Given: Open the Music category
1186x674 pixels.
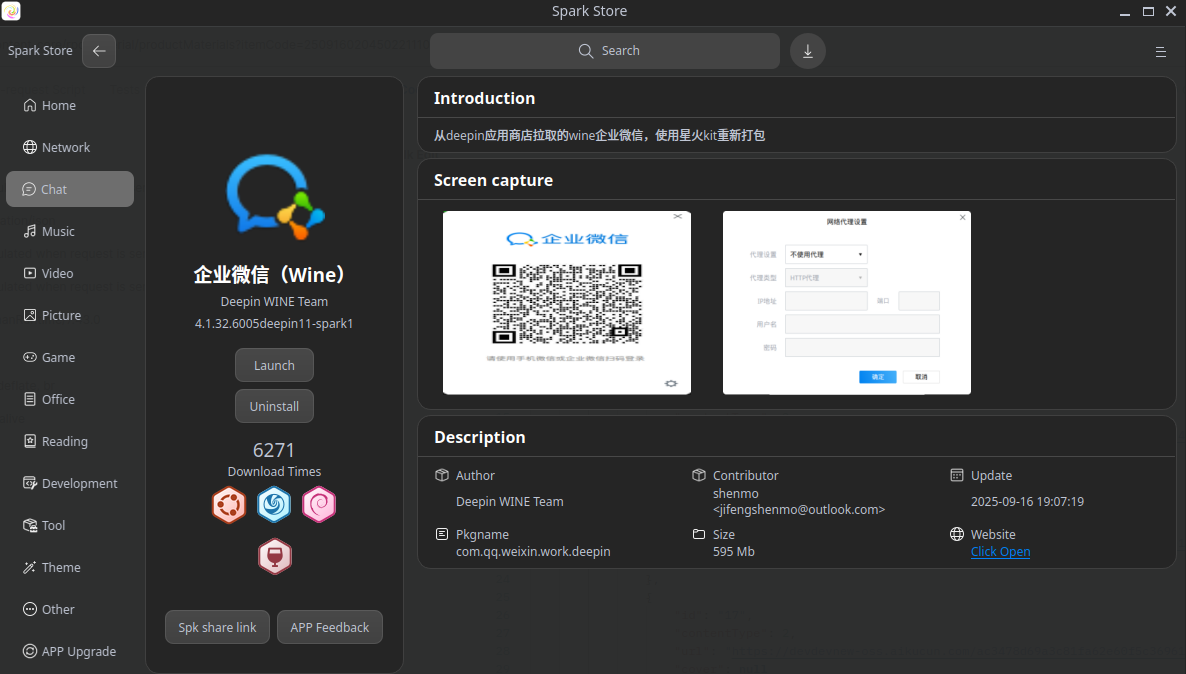Looking at the screenshot, I should [x=70, y=231].
